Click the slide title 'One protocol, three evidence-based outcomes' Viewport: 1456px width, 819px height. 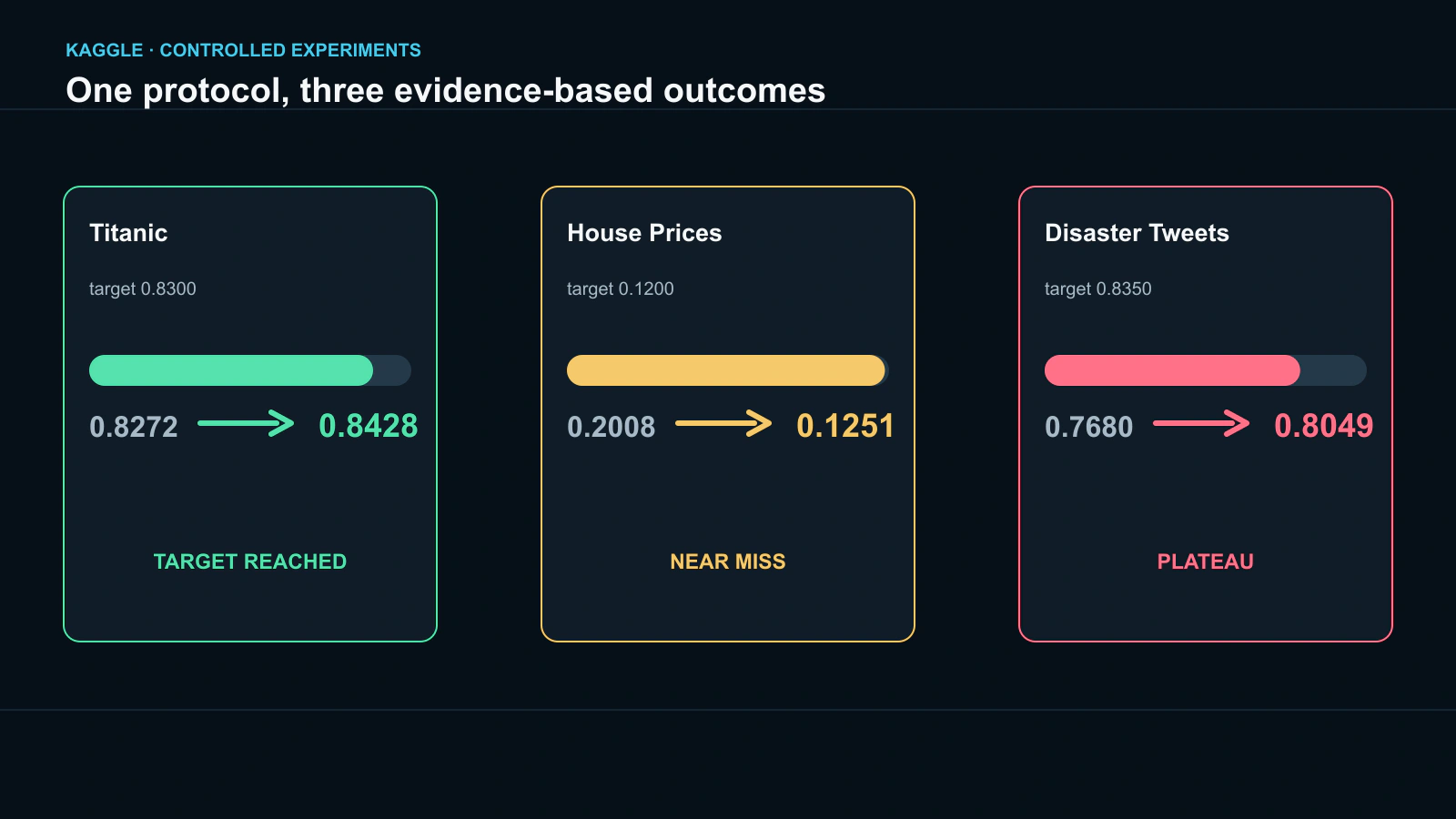point(446,90)
